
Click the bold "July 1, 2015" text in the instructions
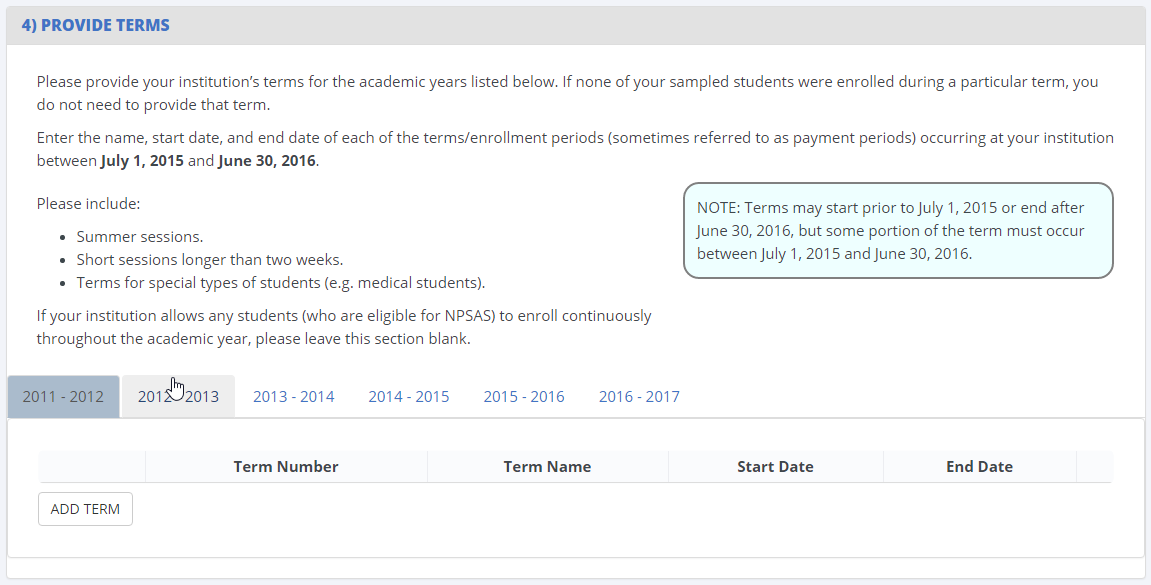142,160
